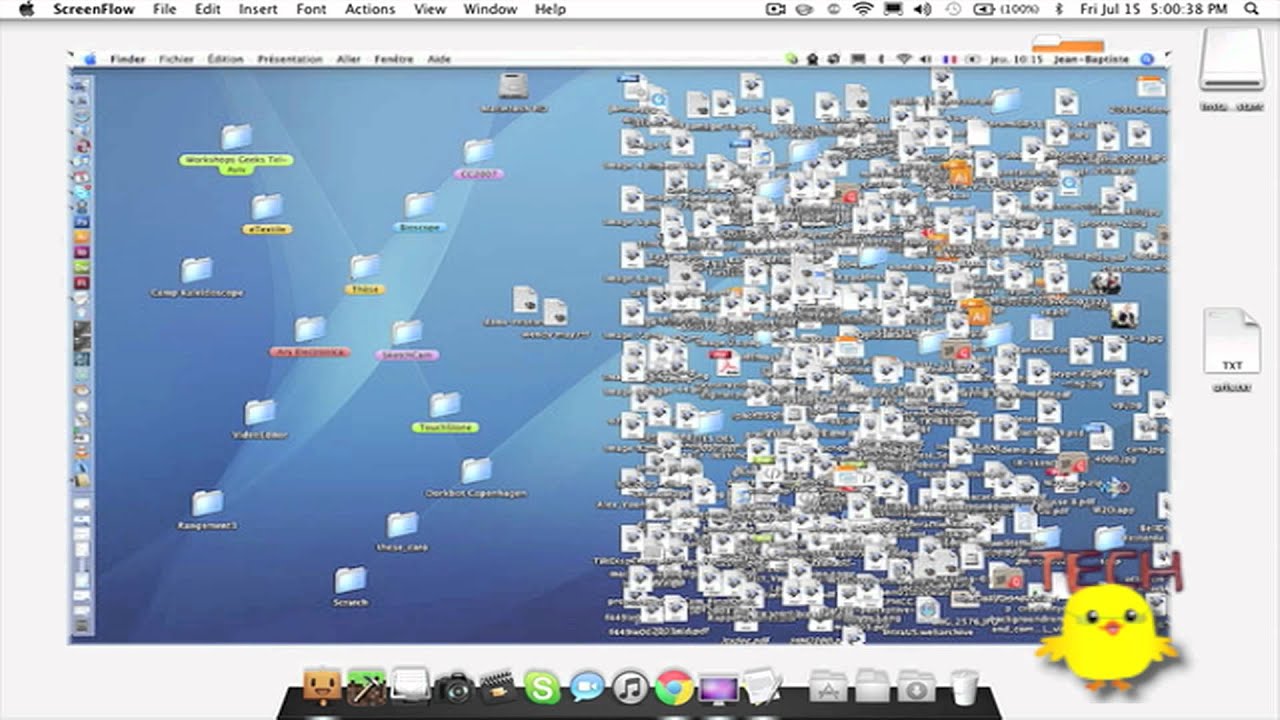Open the Trash in the Dock
The height and width of the screenshot is (720, 1280).
coord(964,687)
